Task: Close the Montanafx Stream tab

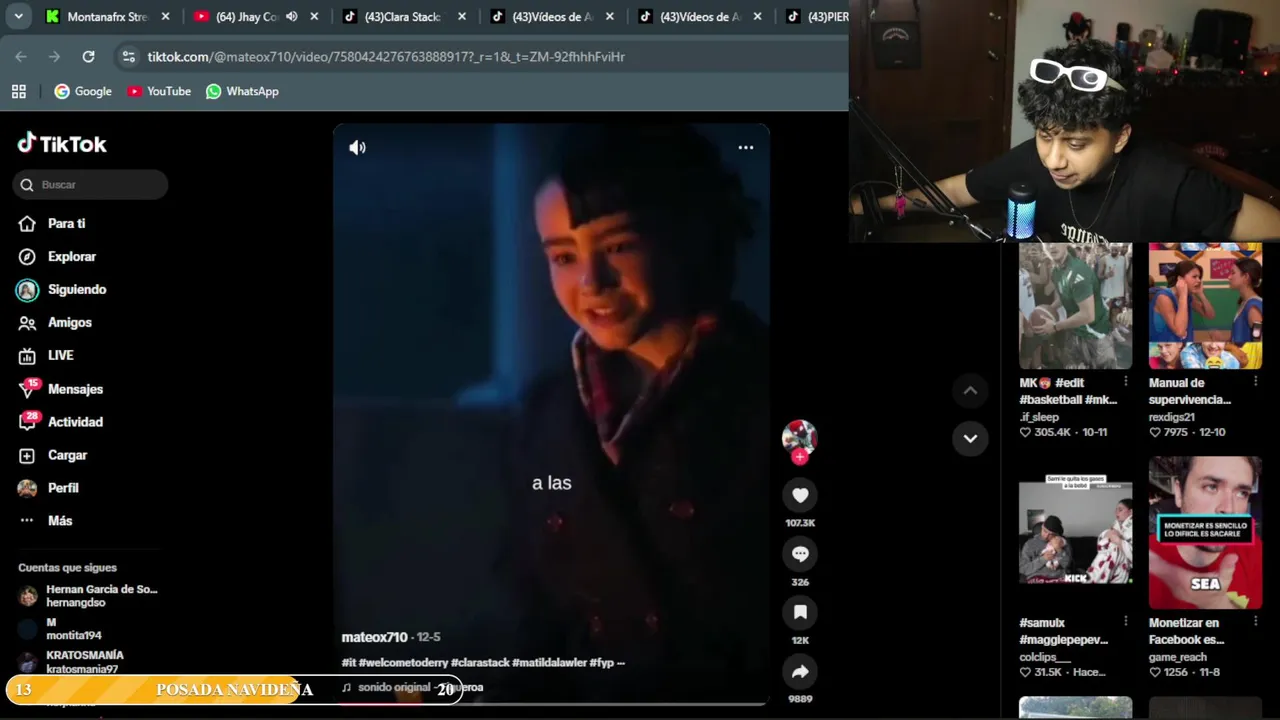Action: point(165,16)
